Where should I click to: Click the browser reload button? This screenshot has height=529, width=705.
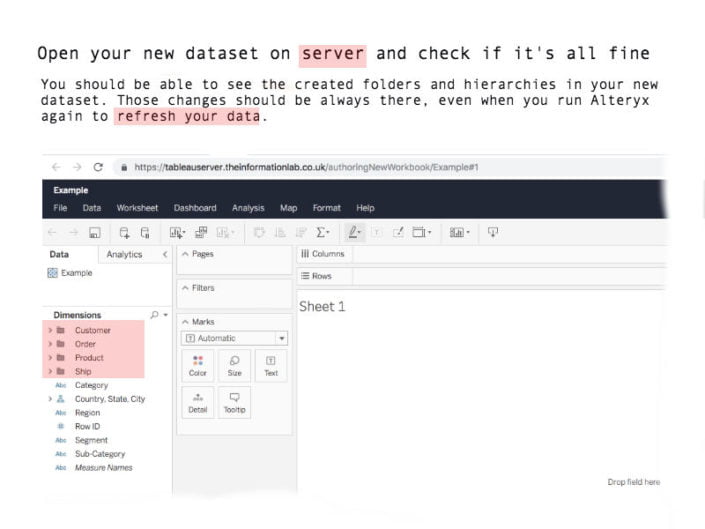click(x=98, y=167)
